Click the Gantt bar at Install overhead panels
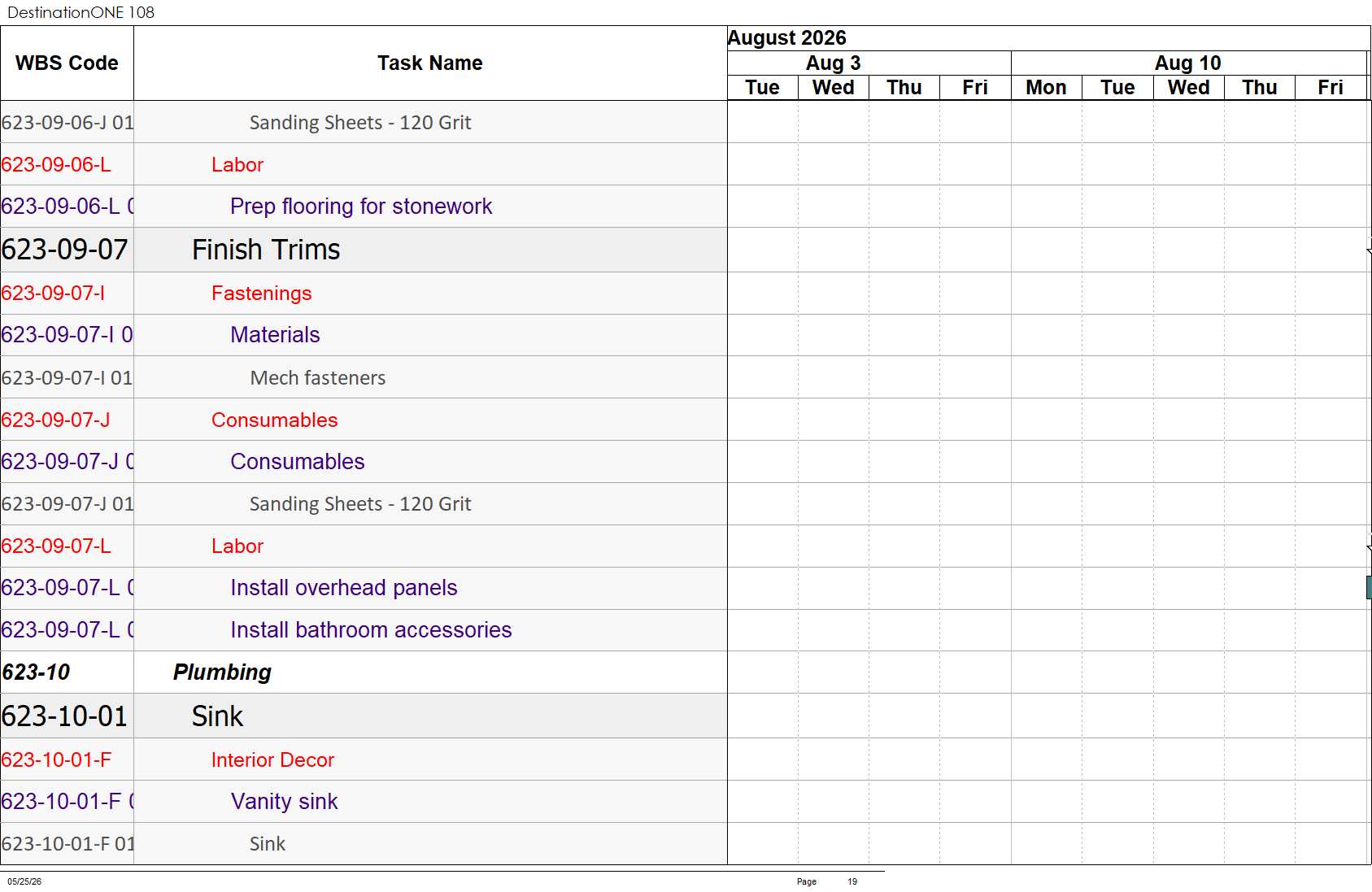The image size is (1372, 892). click(1369, 588)
